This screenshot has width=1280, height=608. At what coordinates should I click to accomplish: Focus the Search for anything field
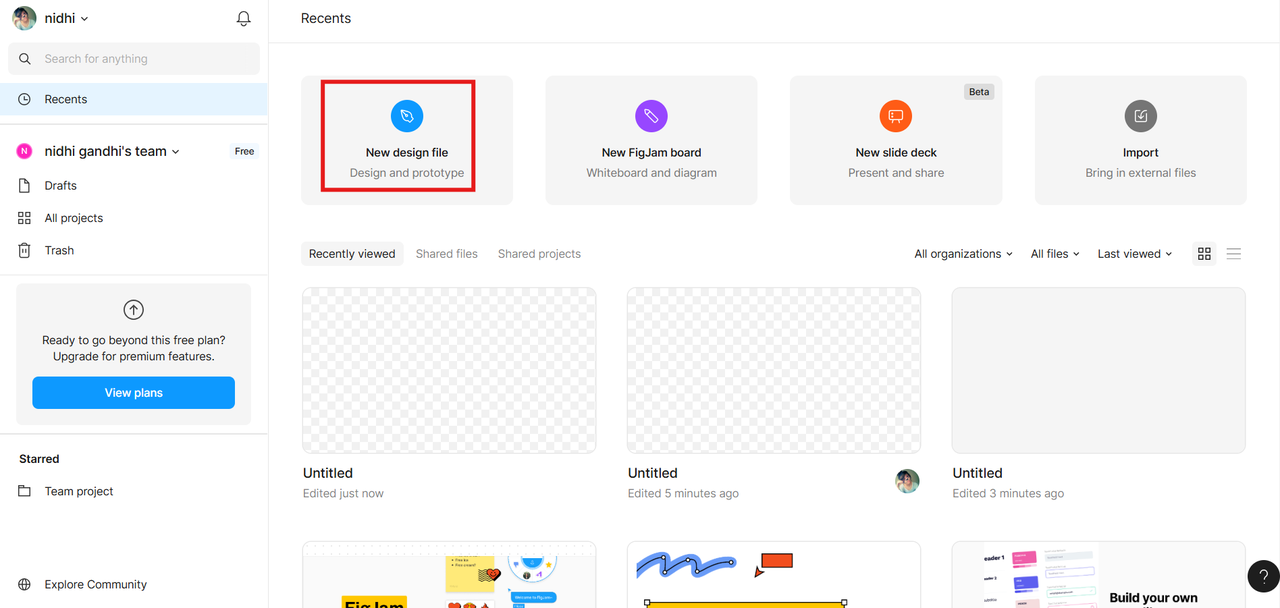point(134,59)
